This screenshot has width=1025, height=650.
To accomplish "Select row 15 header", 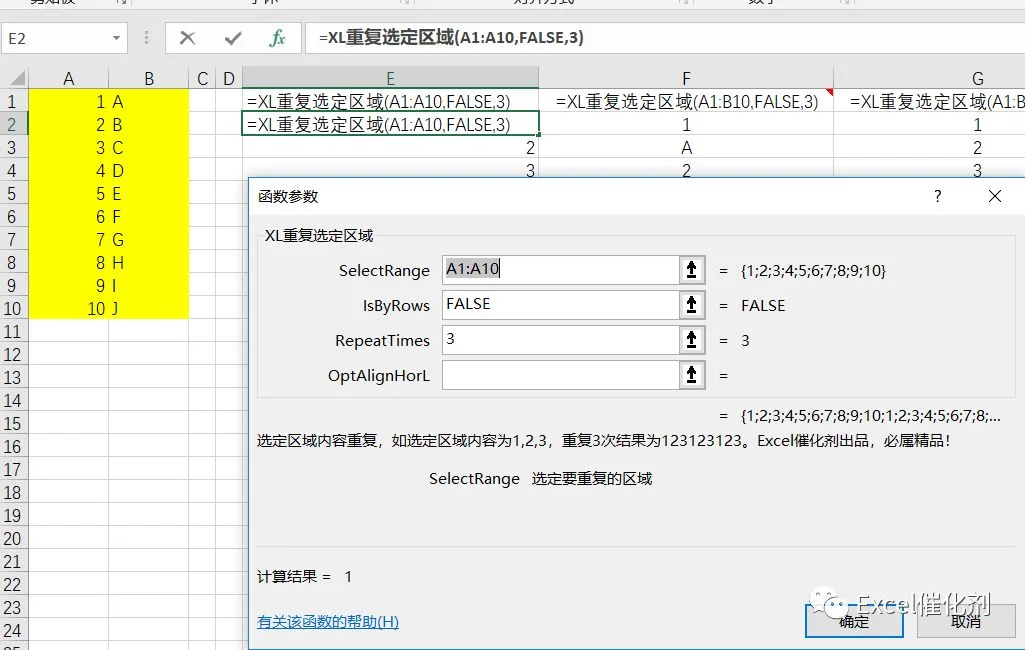I will click(x=14, y=423).
